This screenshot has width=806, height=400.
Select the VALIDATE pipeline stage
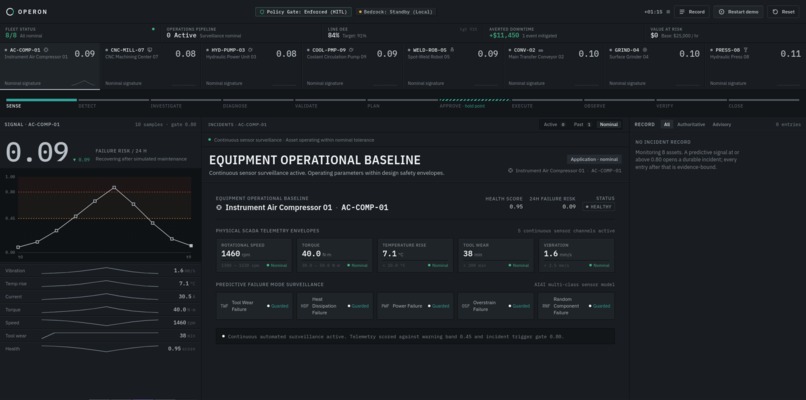330,103
